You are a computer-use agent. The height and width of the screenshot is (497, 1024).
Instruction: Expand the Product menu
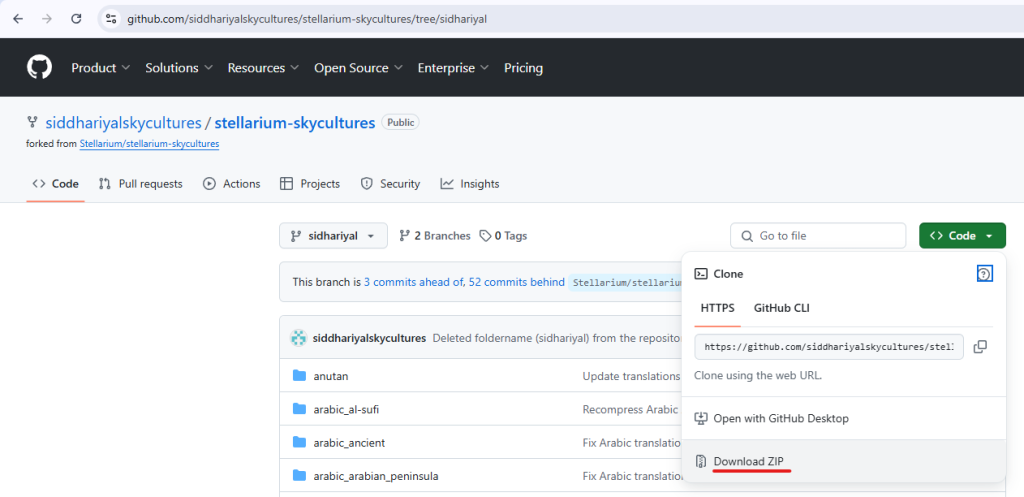(x=100, y=68)
